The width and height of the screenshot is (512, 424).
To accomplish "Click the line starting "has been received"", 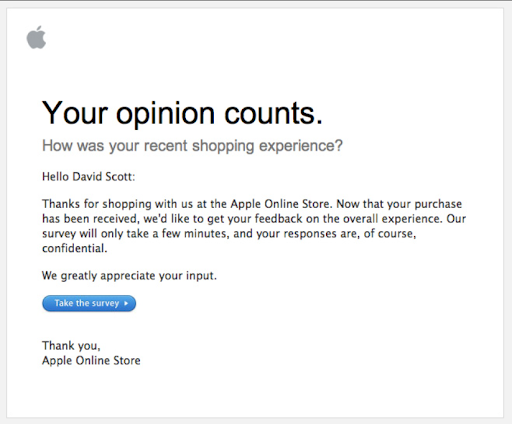I will tap(254, 219).
